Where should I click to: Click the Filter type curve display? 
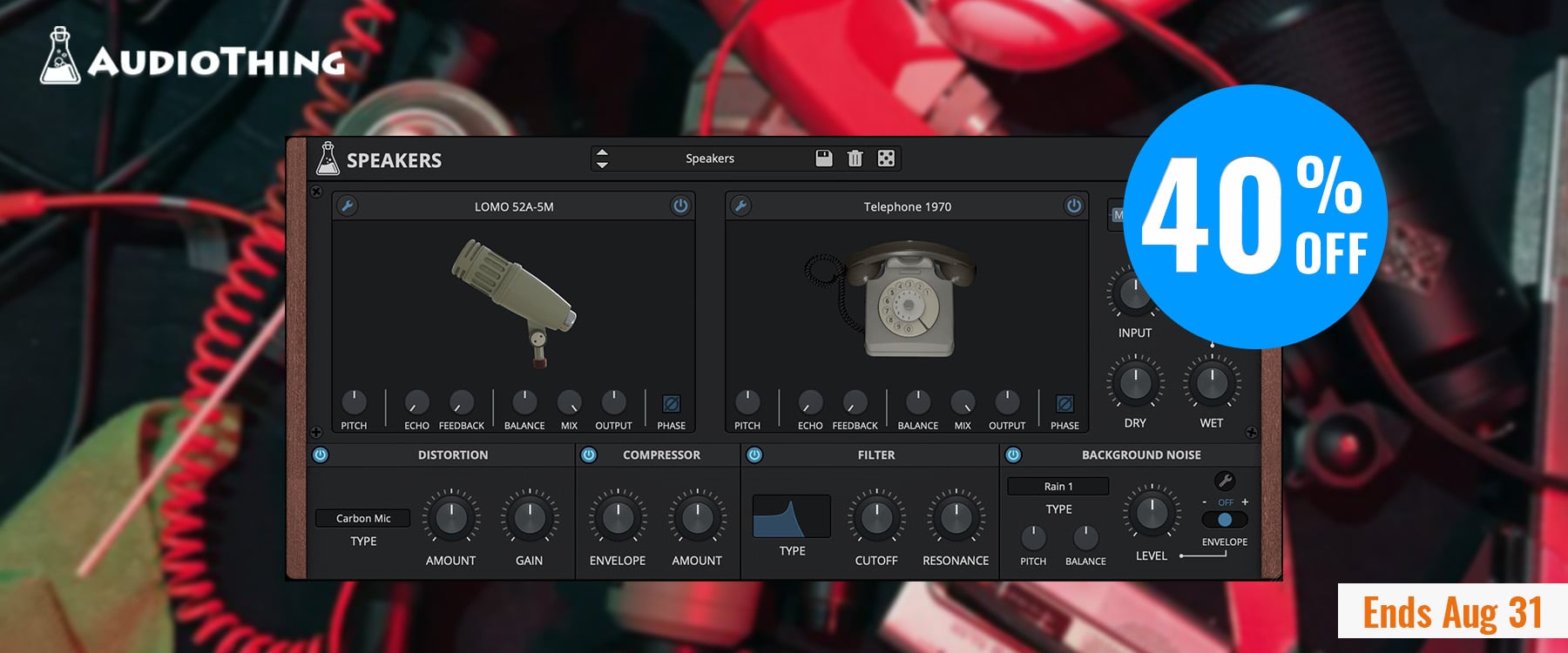tap(792, 516)
